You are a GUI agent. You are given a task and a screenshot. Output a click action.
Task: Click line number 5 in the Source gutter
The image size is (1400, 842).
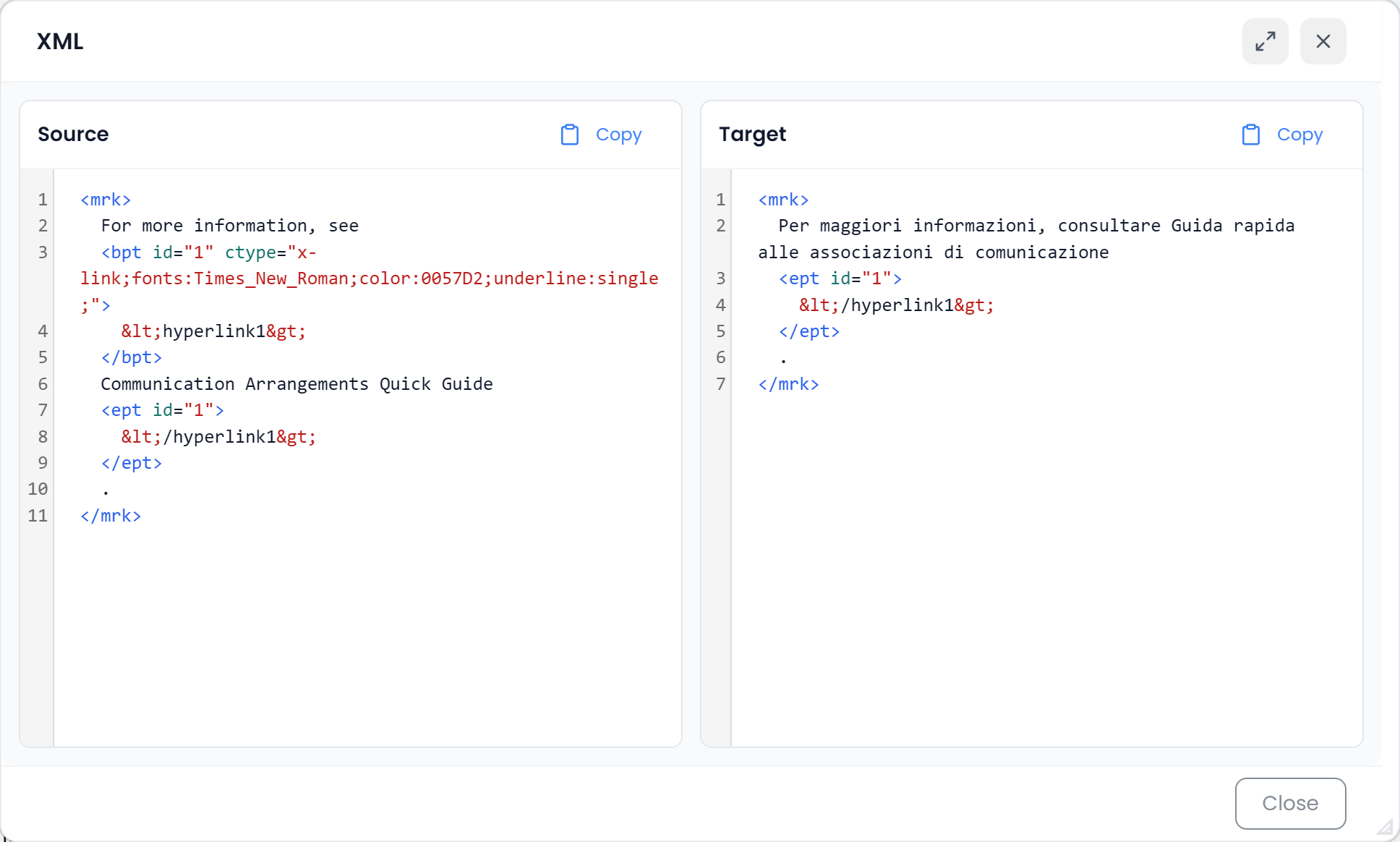coord(42,357)
